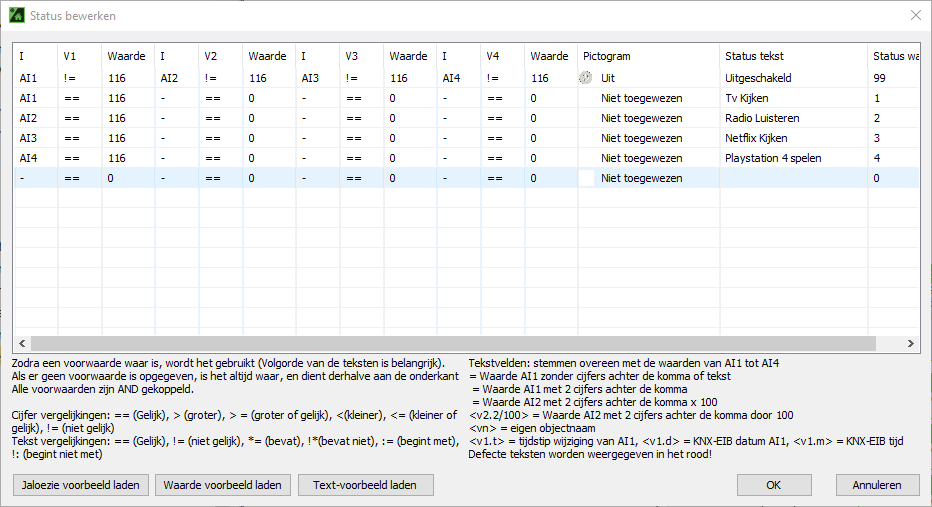Click the Pictogram column header
Image resolution: width=932 pixels, height=507 pixels.
click(x=648, y=56)
